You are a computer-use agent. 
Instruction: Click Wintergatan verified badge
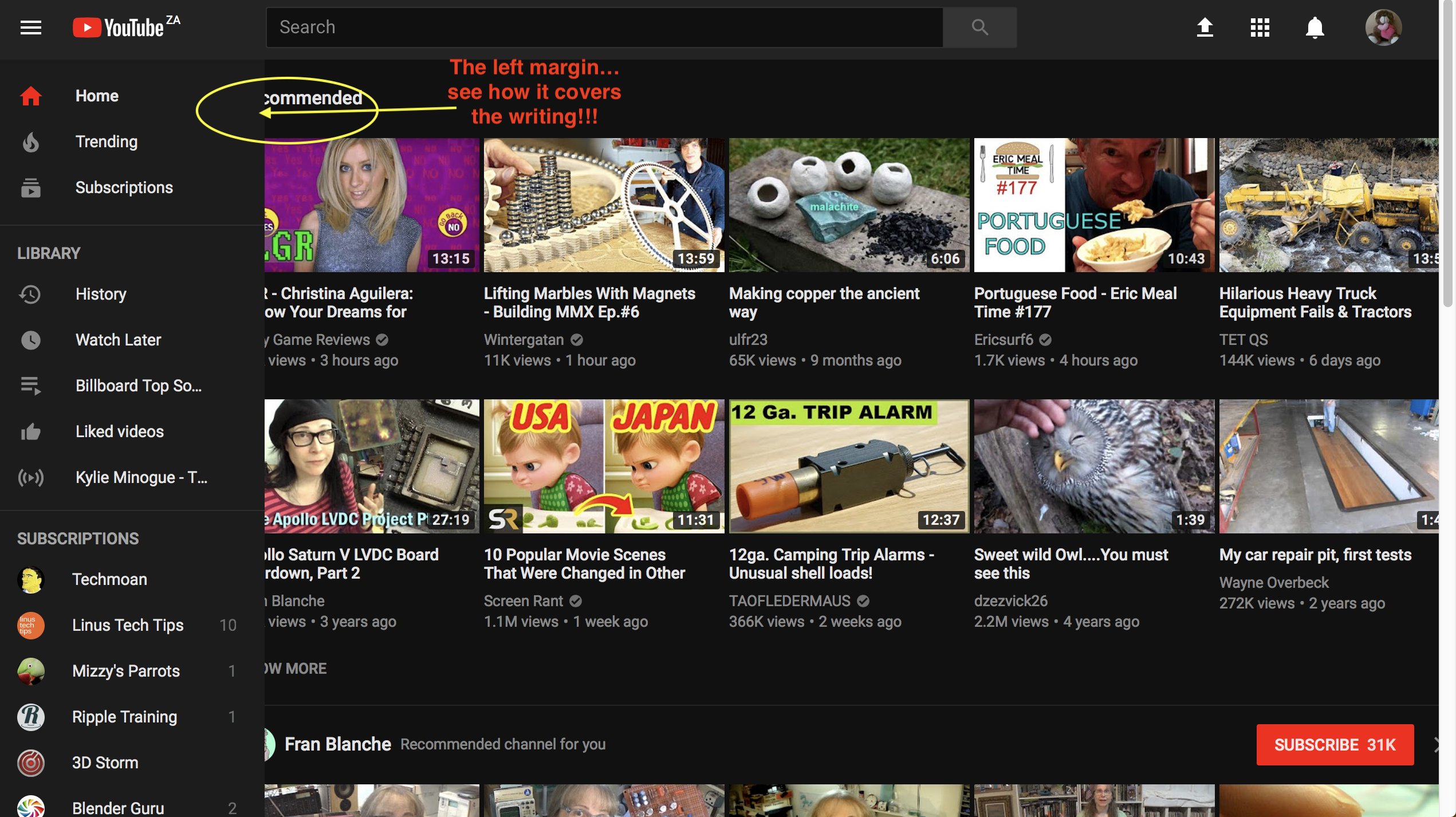coord(577,340)
